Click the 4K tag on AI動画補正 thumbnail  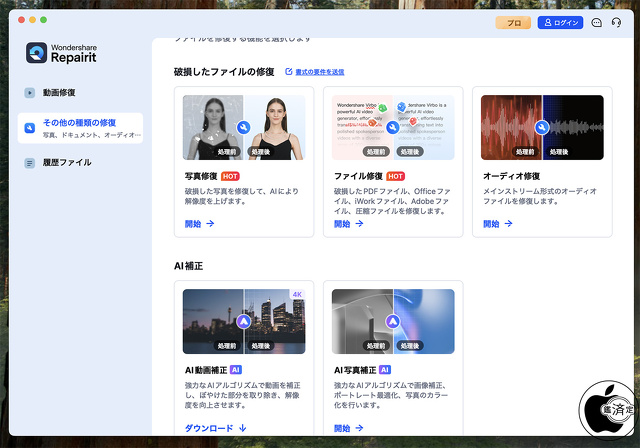pos(298,294)
